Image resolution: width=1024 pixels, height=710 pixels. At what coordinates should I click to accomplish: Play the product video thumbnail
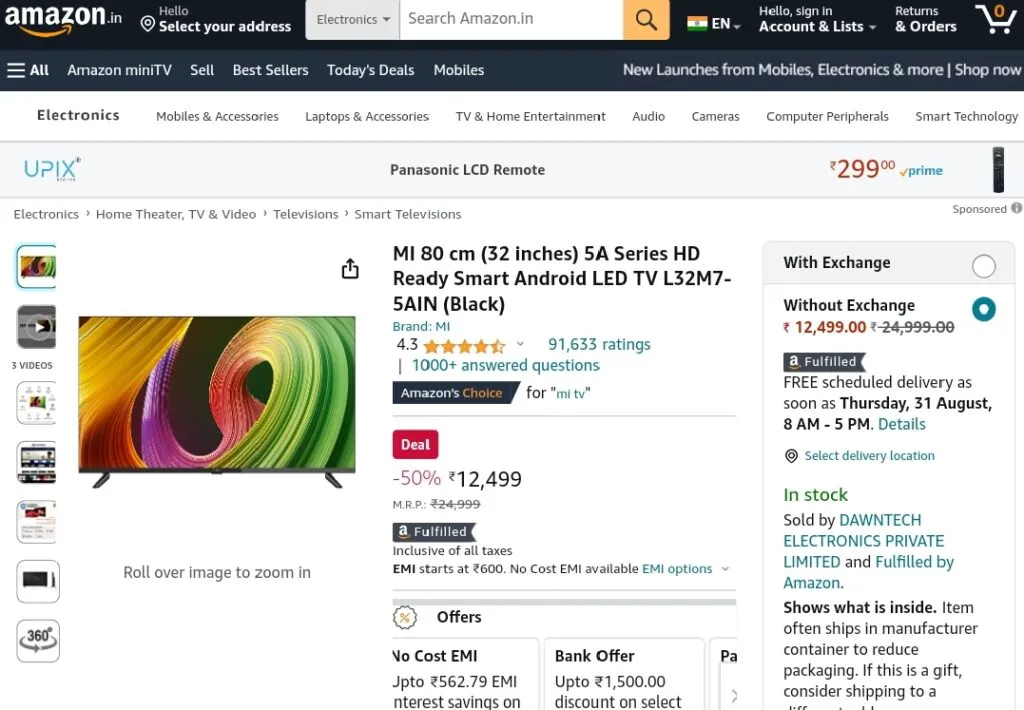point(37,327)
